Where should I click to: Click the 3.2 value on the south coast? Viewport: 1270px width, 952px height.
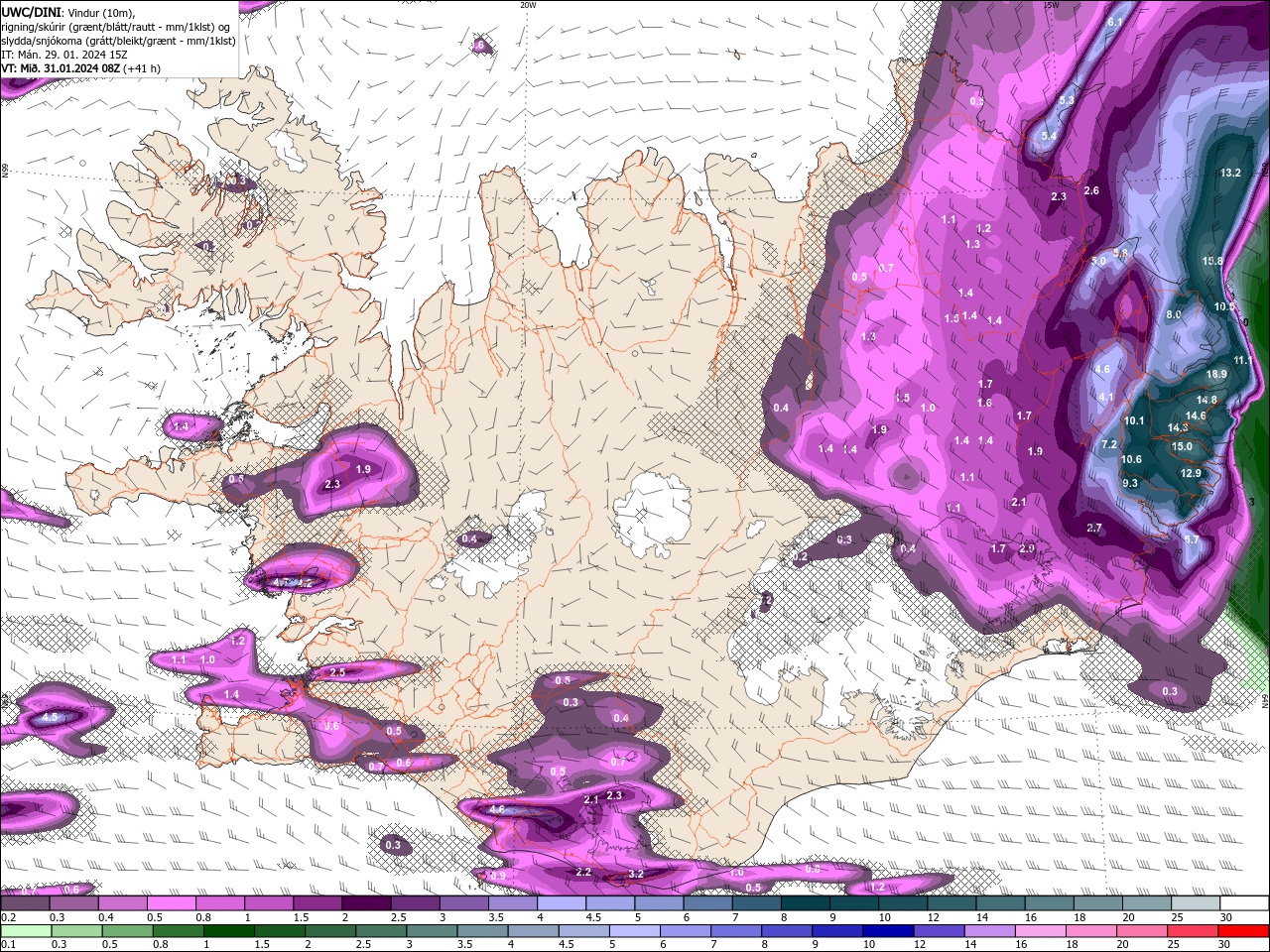(x=636, y=874)
